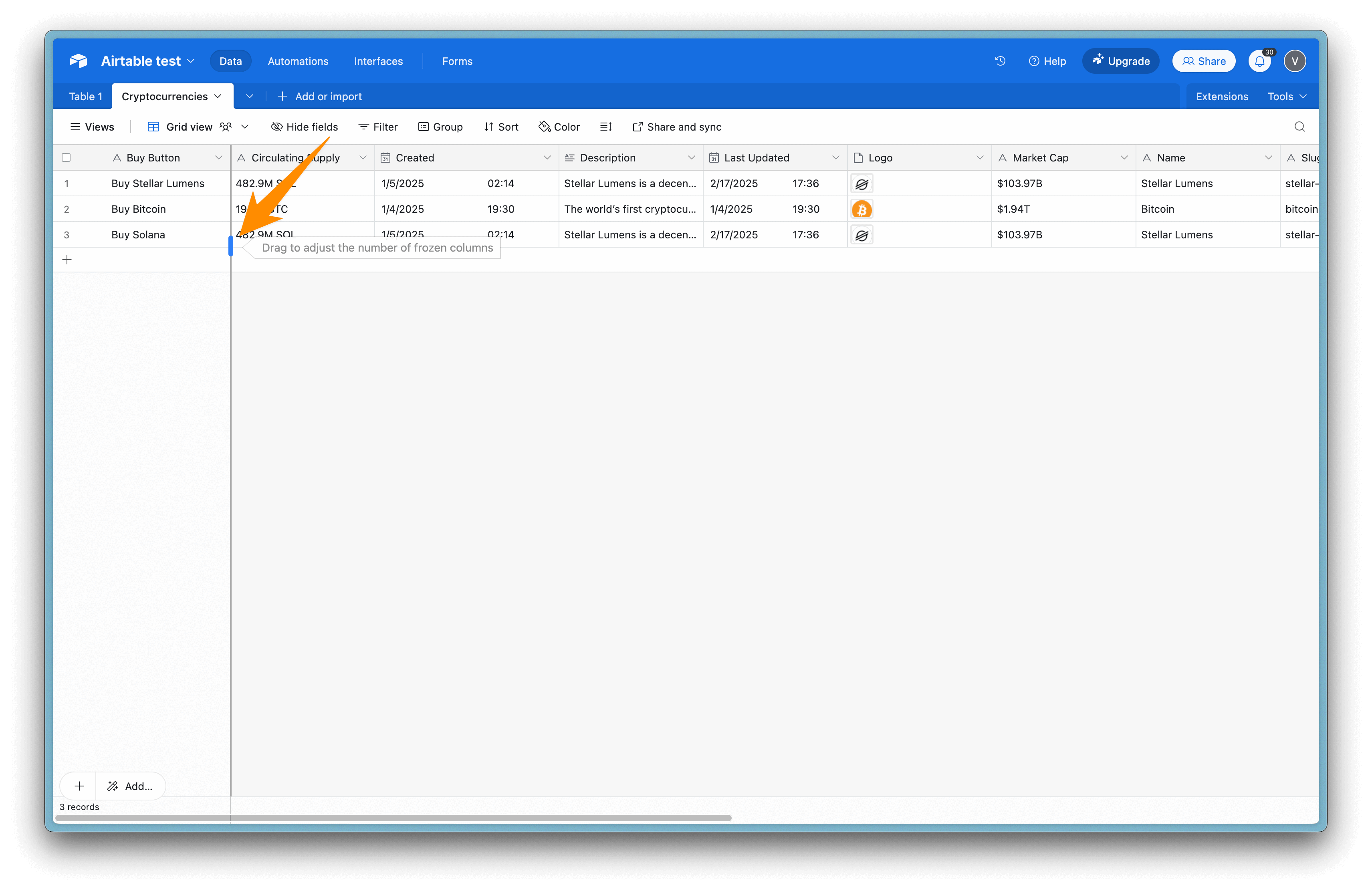Open the Filter options
Screen dimensions: 1372x891
click(x=378, y=127)
